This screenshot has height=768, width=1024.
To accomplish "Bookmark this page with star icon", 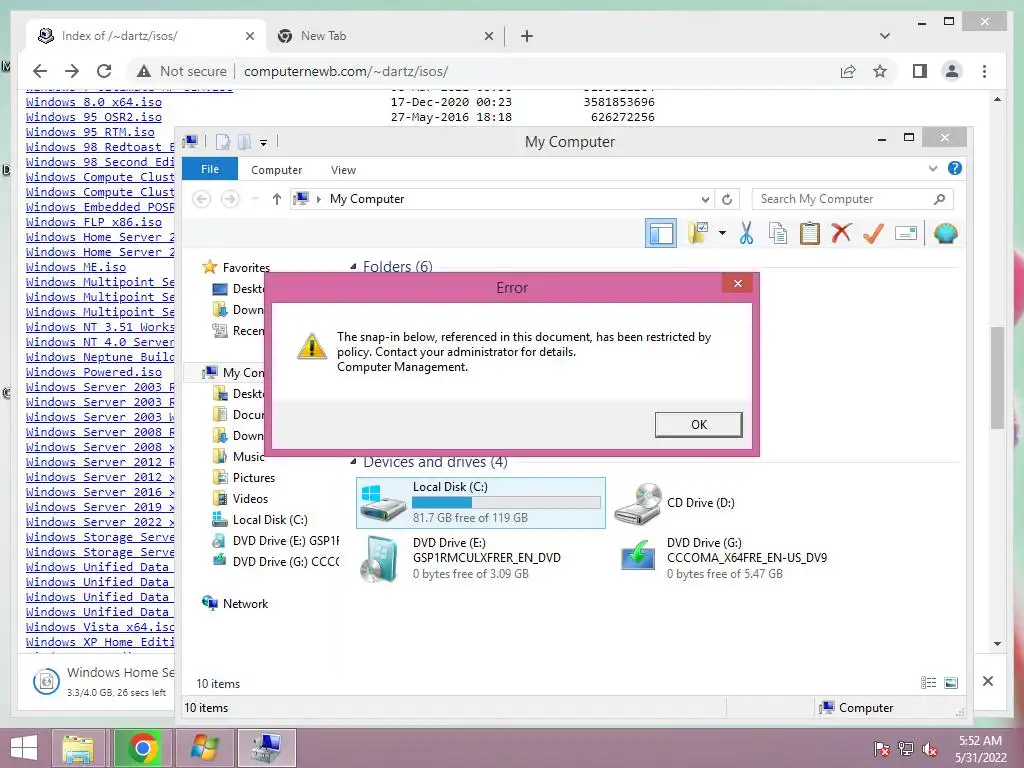I will [880, 71].
